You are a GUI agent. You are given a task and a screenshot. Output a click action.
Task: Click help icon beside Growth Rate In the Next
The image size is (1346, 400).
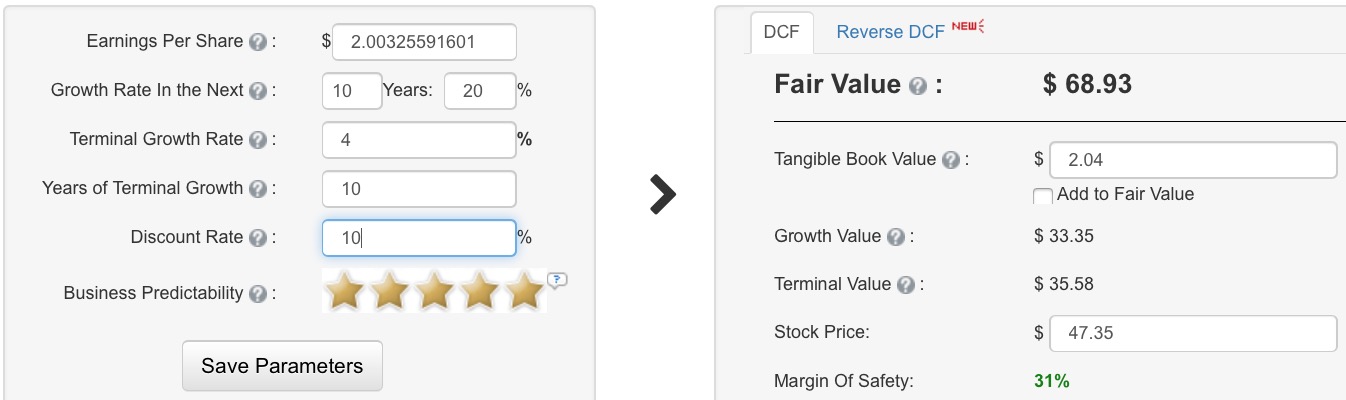pyautogui.click(x=258, y=91)
